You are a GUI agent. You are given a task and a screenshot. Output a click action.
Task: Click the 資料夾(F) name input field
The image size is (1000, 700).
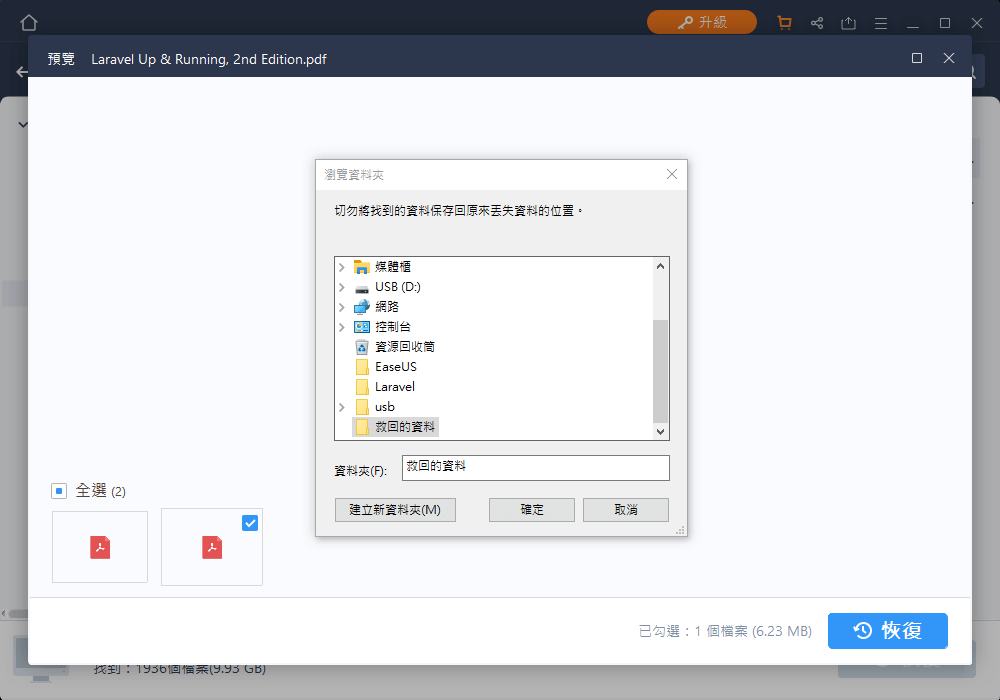(x=535, y=467)
